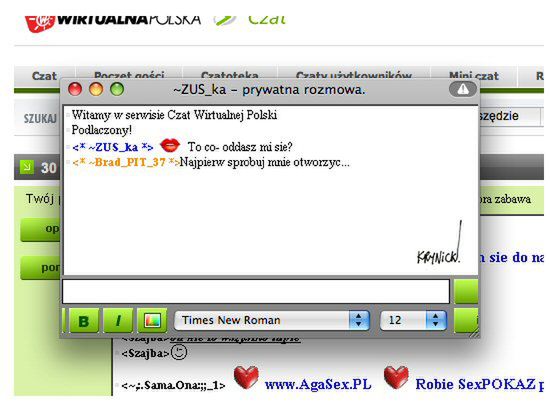Image resolution: width=550 pixels, height=412 pixels.
Task: Click the red heart before Robie SexPOKAZ
Action: click(396, 377)
